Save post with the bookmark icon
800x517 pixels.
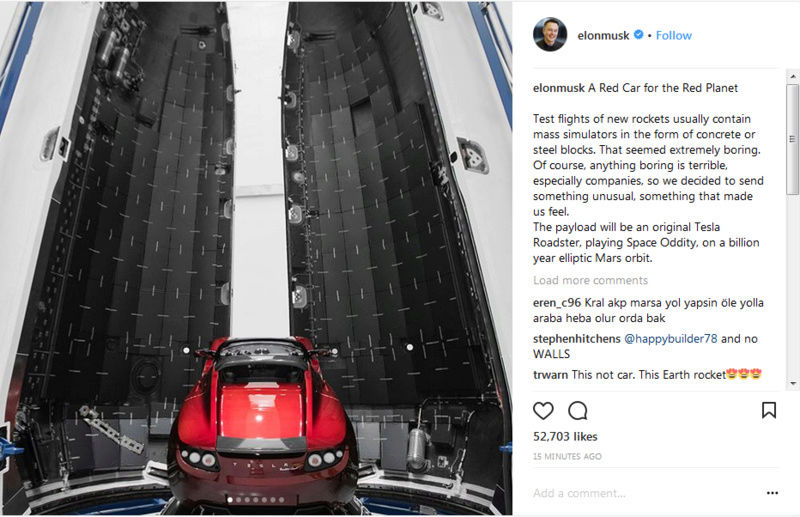pos(769,410)
